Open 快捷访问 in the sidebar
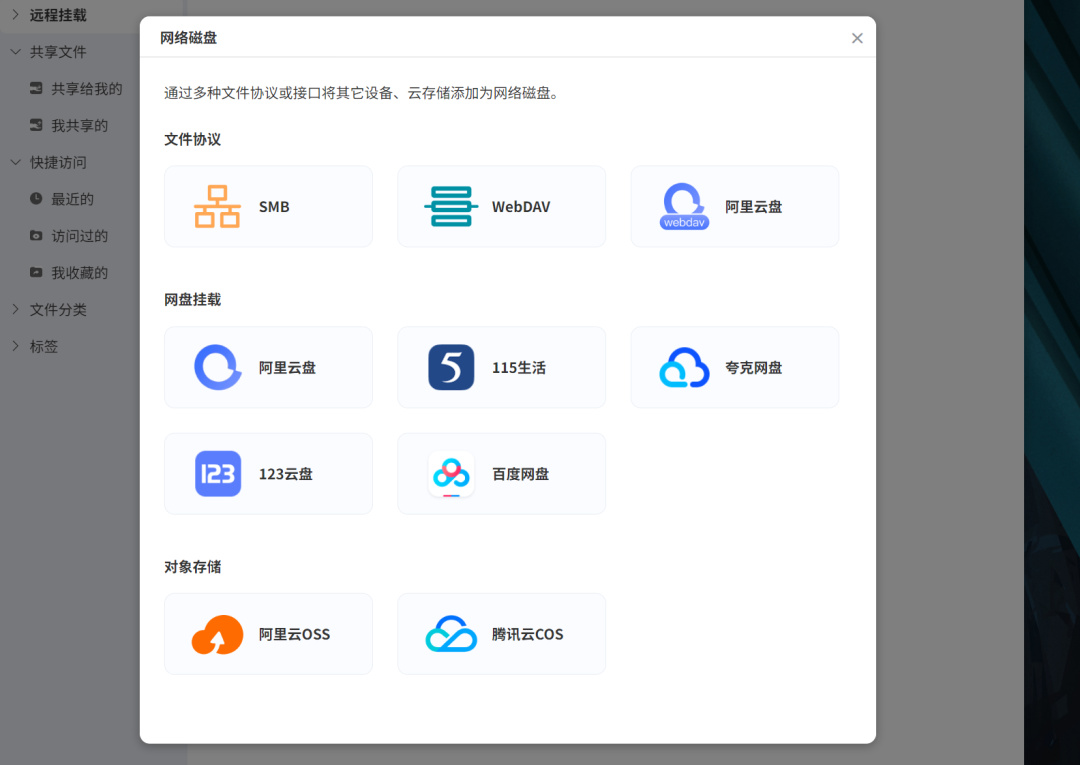1080x765 pixels. click(x=58, y=163)
